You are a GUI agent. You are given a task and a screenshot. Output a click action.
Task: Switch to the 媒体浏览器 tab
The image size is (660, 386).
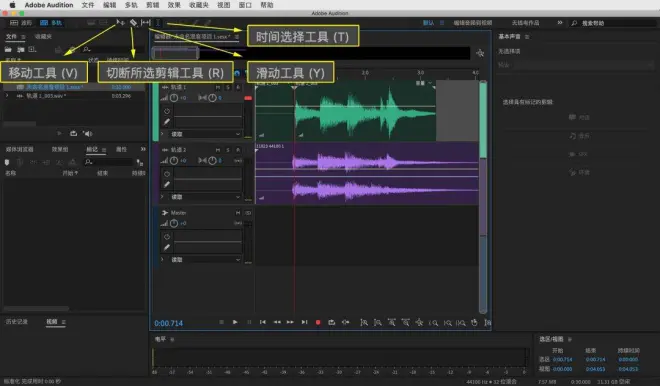tap(19, 149)
